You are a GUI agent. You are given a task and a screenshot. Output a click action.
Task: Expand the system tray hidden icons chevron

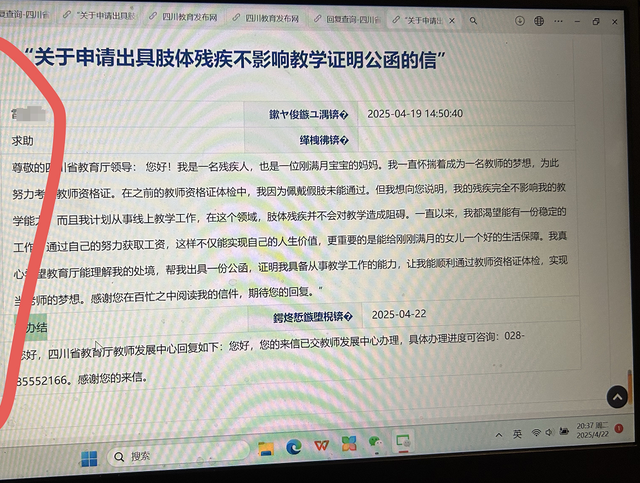coord(498,434)
